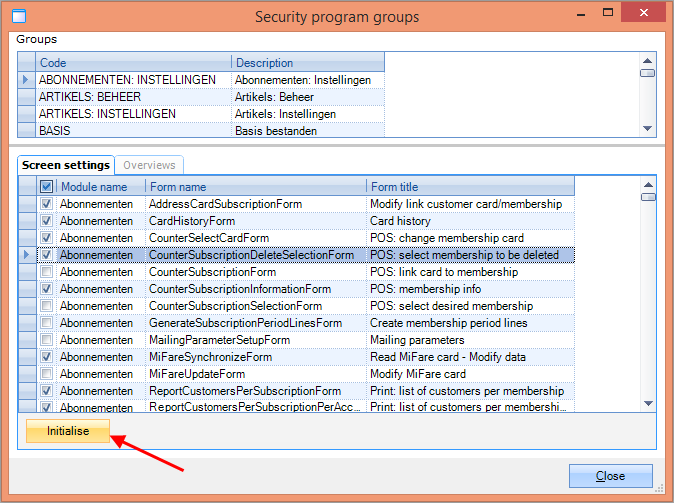Click the Screen settings grid scroll-up arrow
674x503 pixels.
(647, 184)
